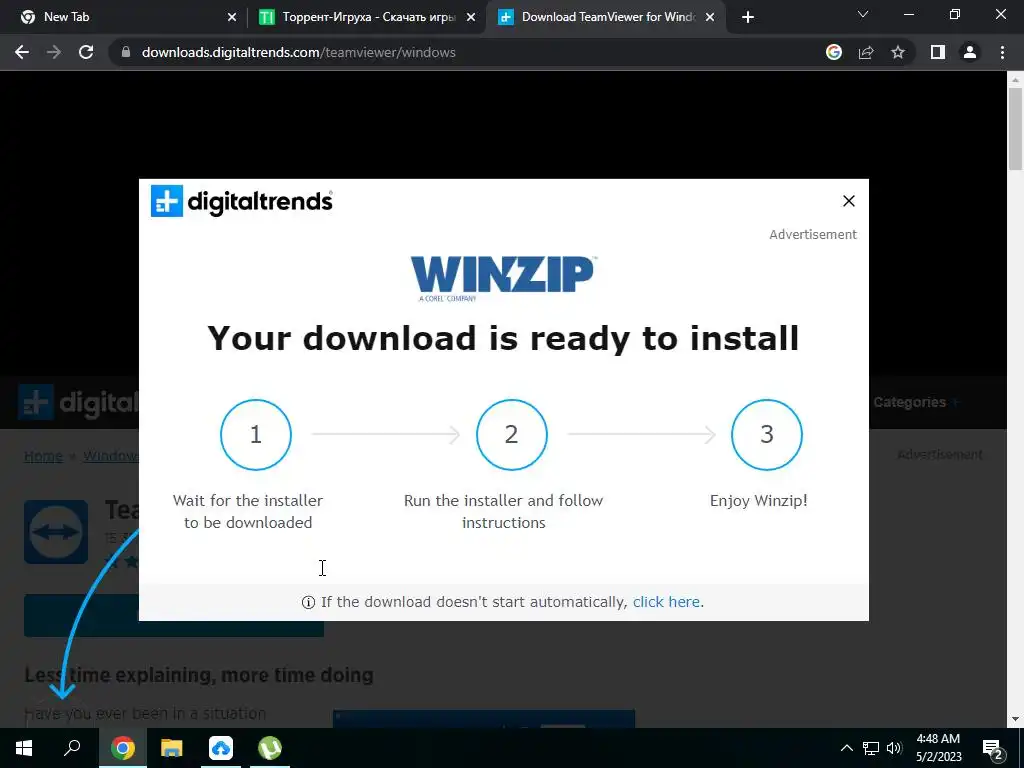
Task: Toggle the browser side panel
Action: 938,52
